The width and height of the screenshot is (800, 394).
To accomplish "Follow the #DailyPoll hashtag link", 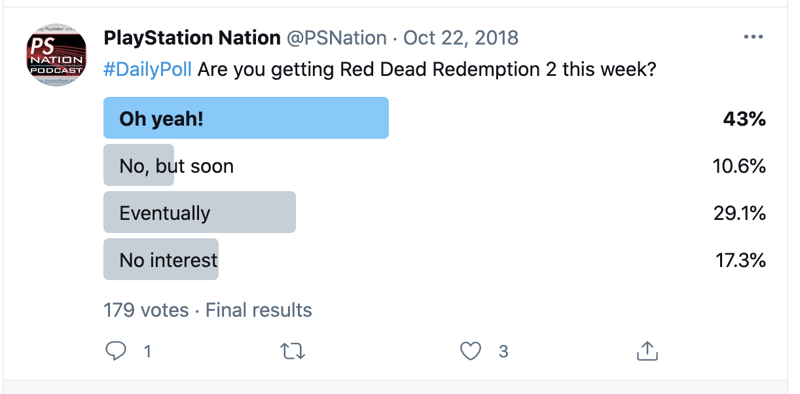I will pos(147,69).
